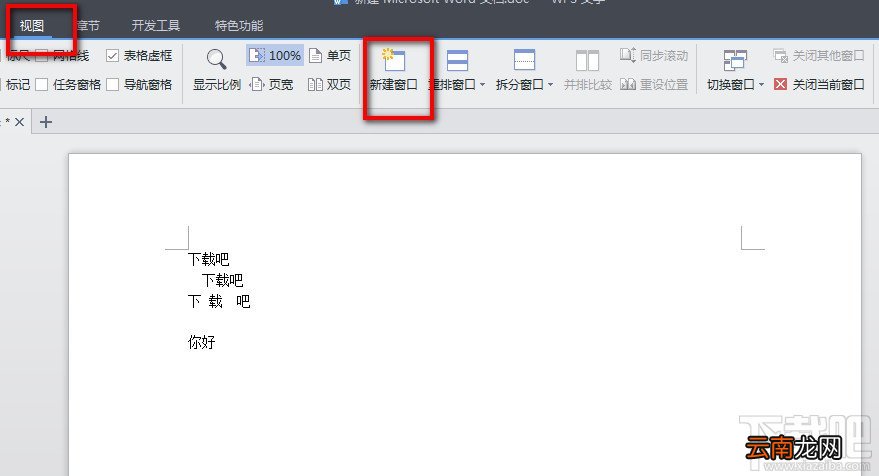This screenshot has width=879, height=476.
Task: Toggle the 表格虚框 checkbox
Action: pyautogui.click(x=113, y=56)
